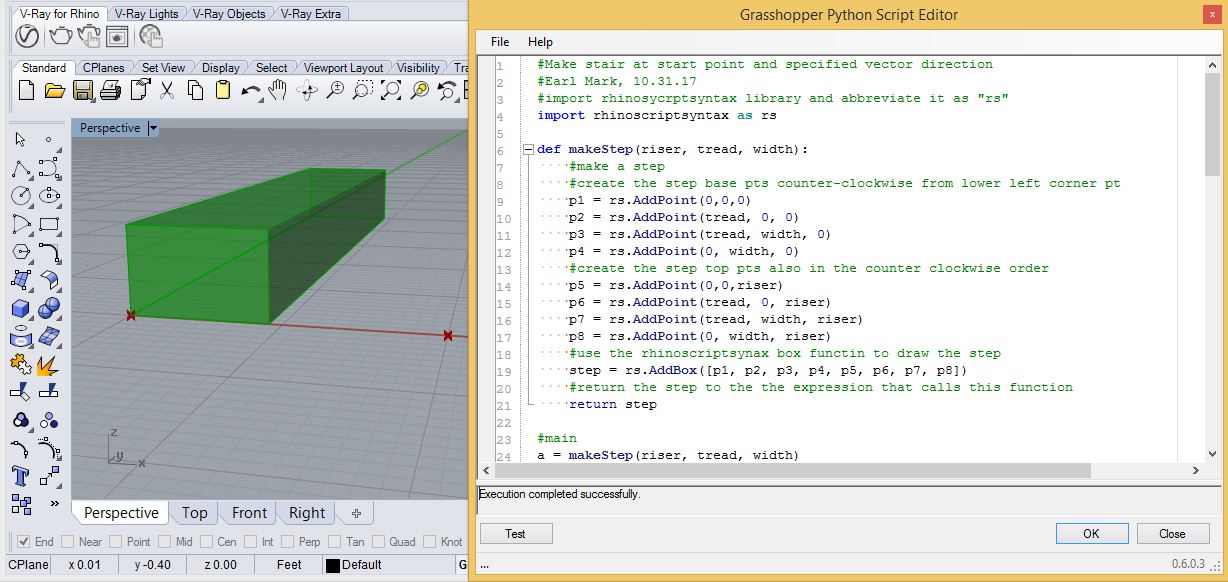
Task: Select the Explode tool in left sidebar
Action: (x=49, y=364)
